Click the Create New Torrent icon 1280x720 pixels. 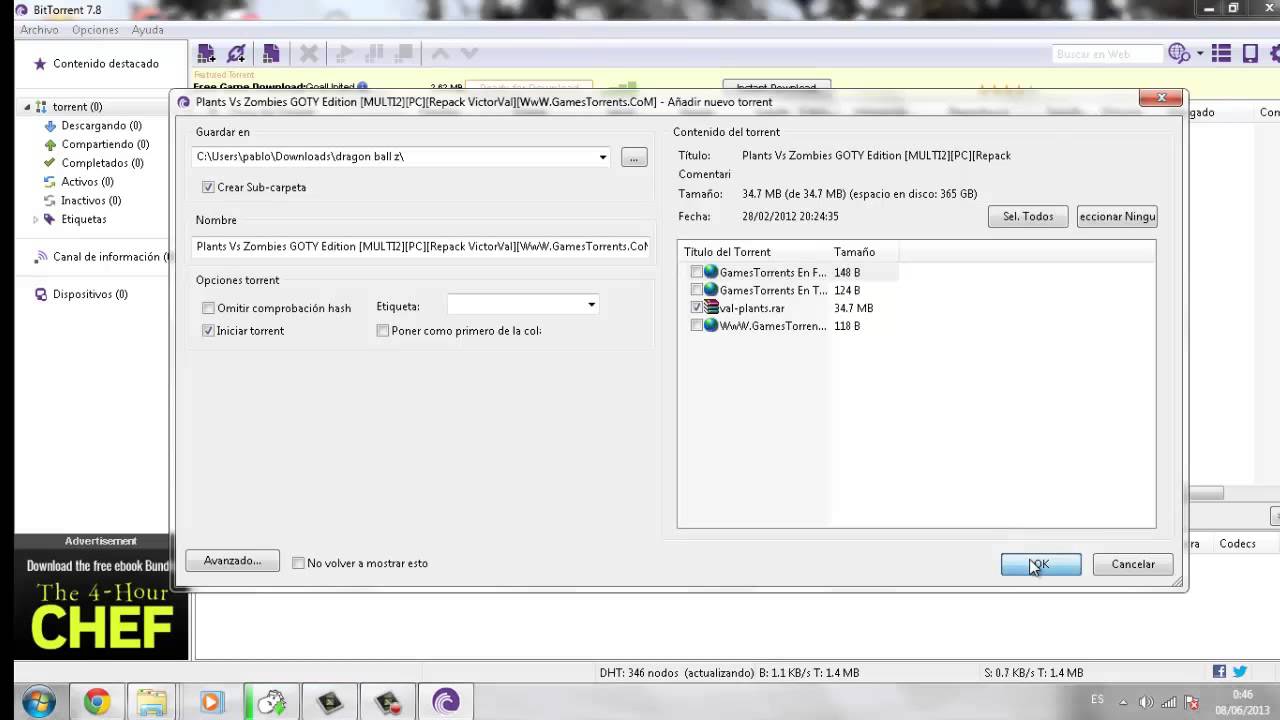[x=270, y=54]
